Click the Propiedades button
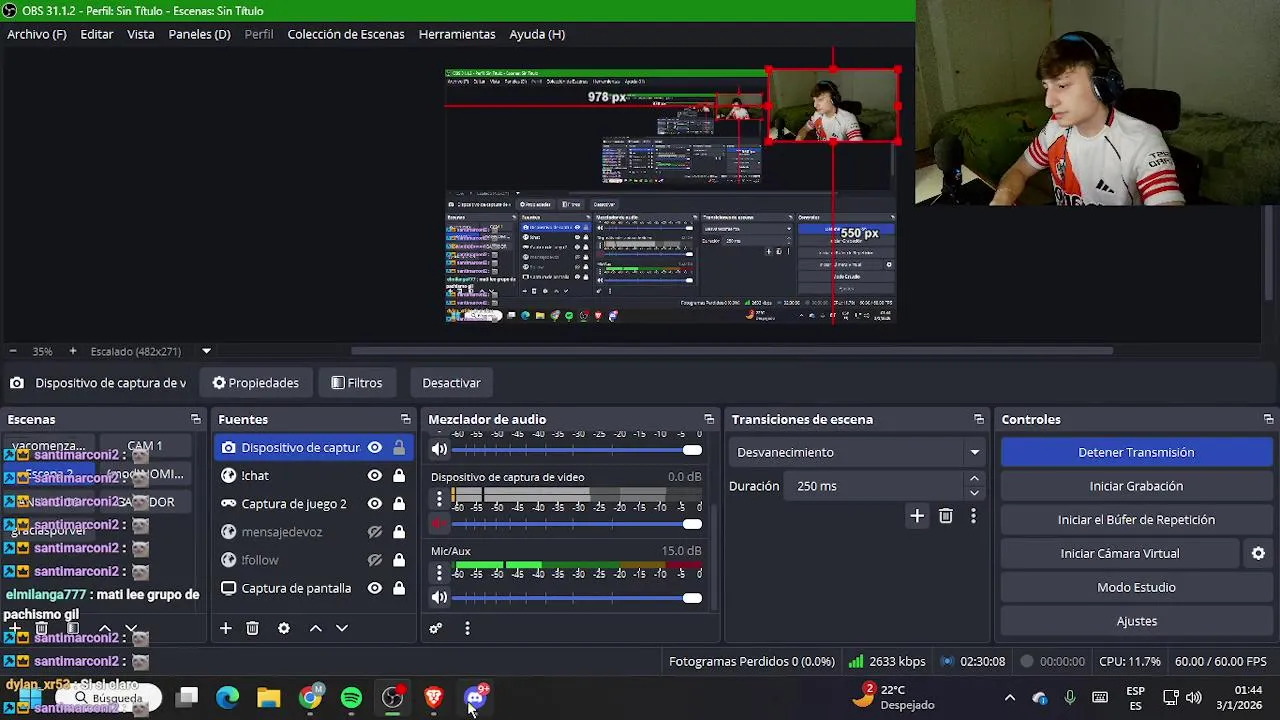Viewport: 1280px width, 720px height. (256, 383)
